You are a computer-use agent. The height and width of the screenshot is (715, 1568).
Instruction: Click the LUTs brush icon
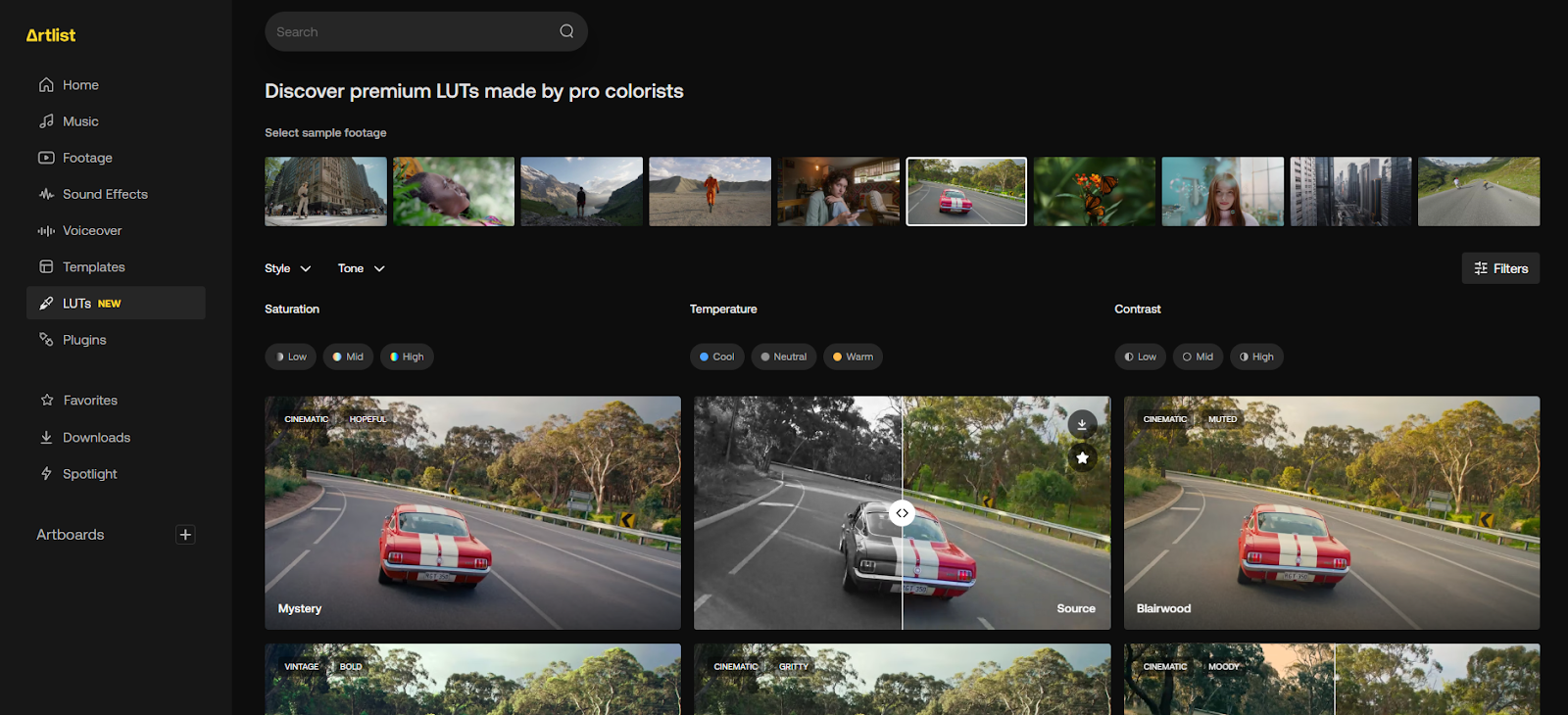click(46, 304)
